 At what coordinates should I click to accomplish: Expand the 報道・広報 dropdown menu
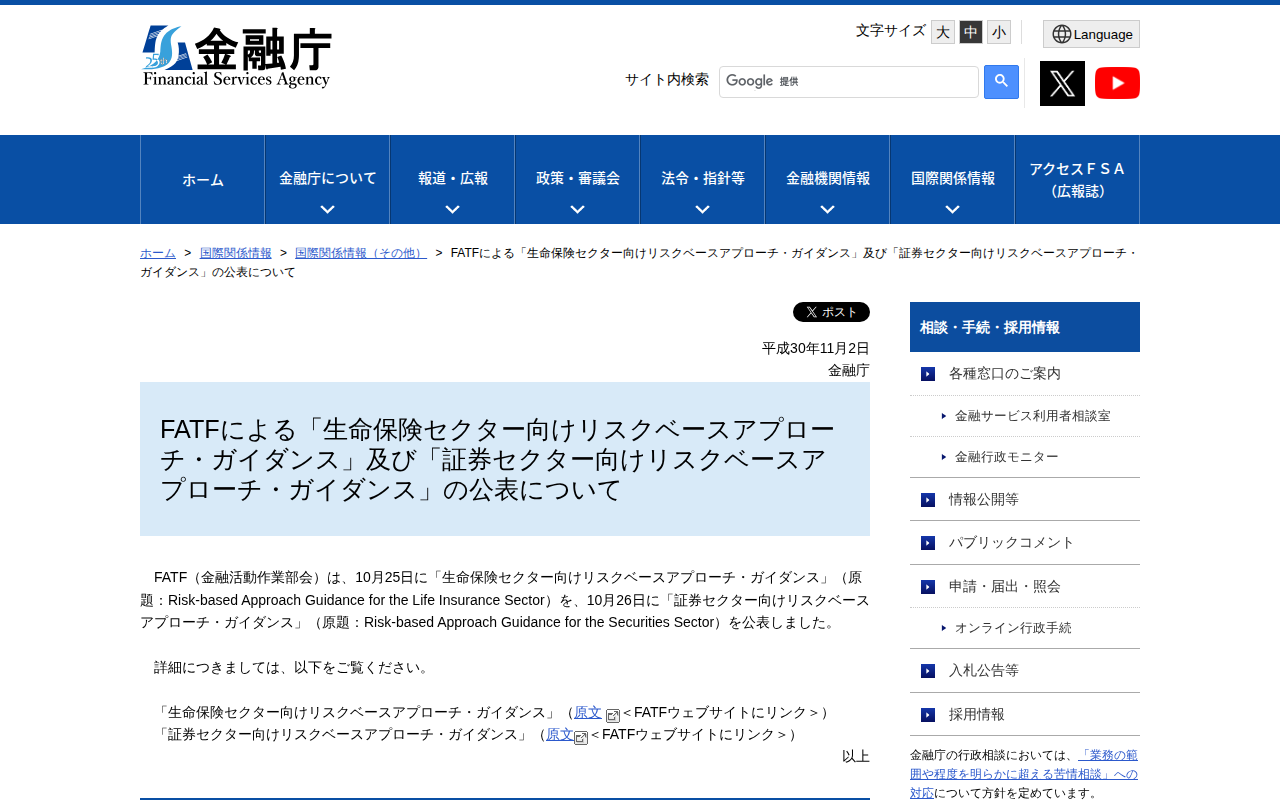(452, 179)
